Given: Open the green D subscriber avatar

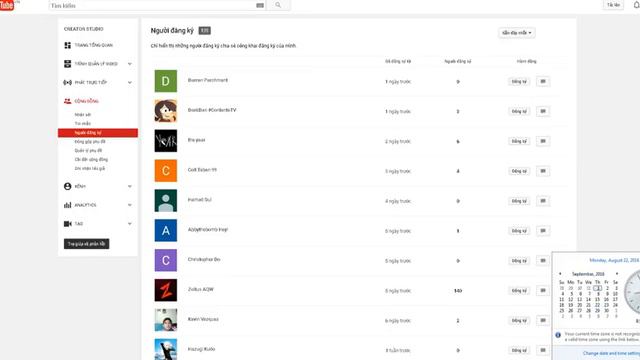Looking at the screenshot, I should tap(166, 81).
